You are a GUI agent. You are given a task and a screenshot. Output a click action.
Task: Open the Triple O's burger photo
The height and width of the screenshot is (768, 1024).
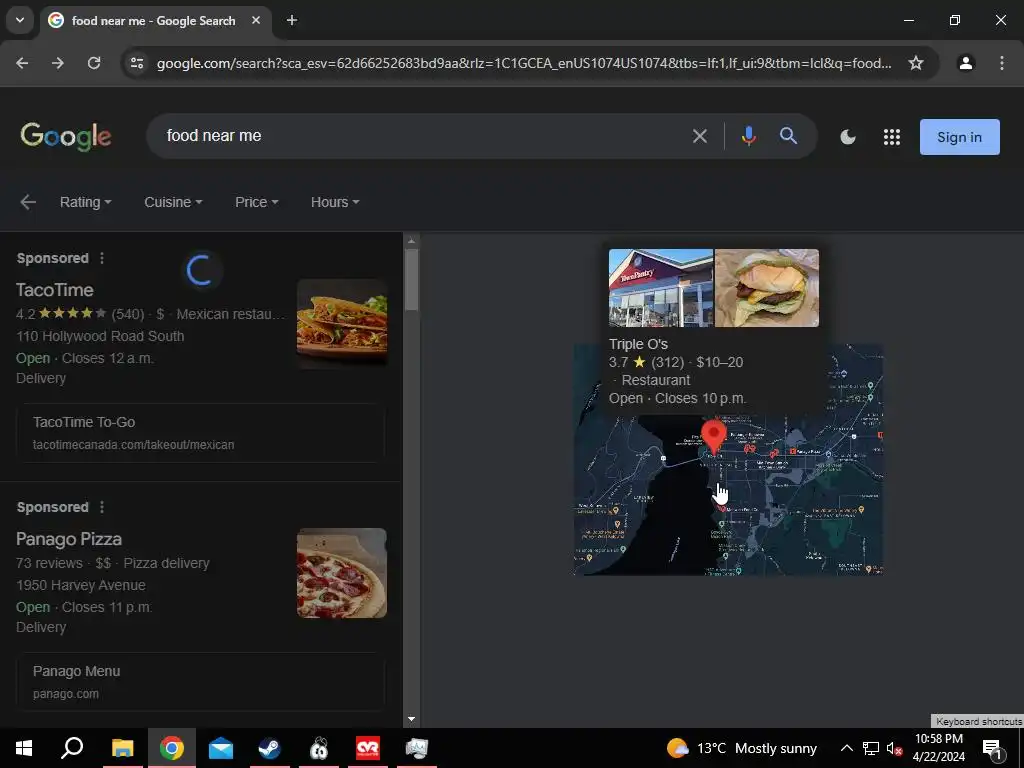(767, 287)
